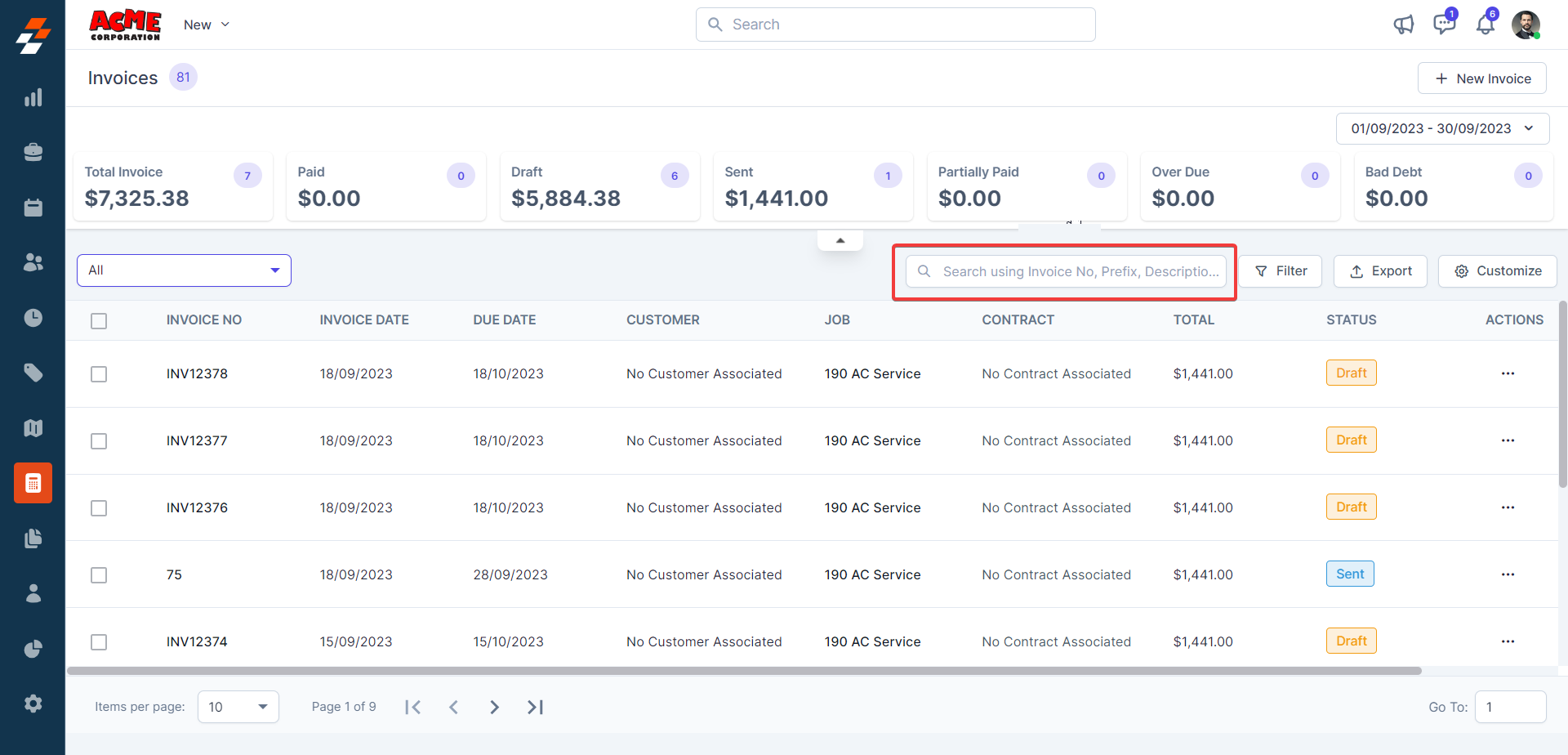Click the New Invoice button

(x=1482, y=78)
